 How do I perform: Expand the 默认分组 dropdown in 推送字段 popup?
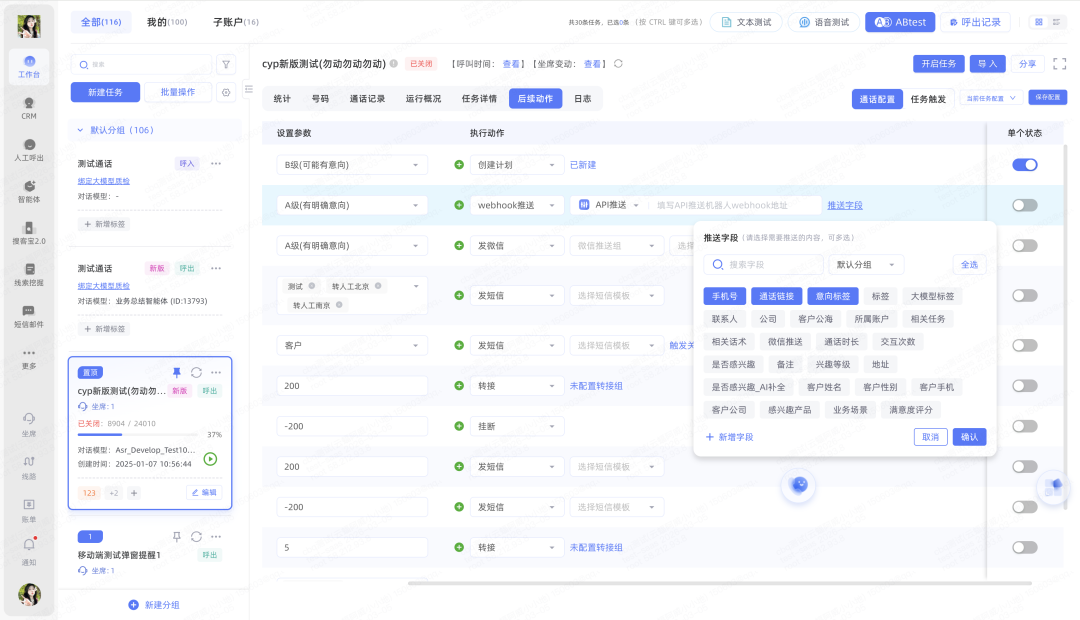click(x=866, y=265)
